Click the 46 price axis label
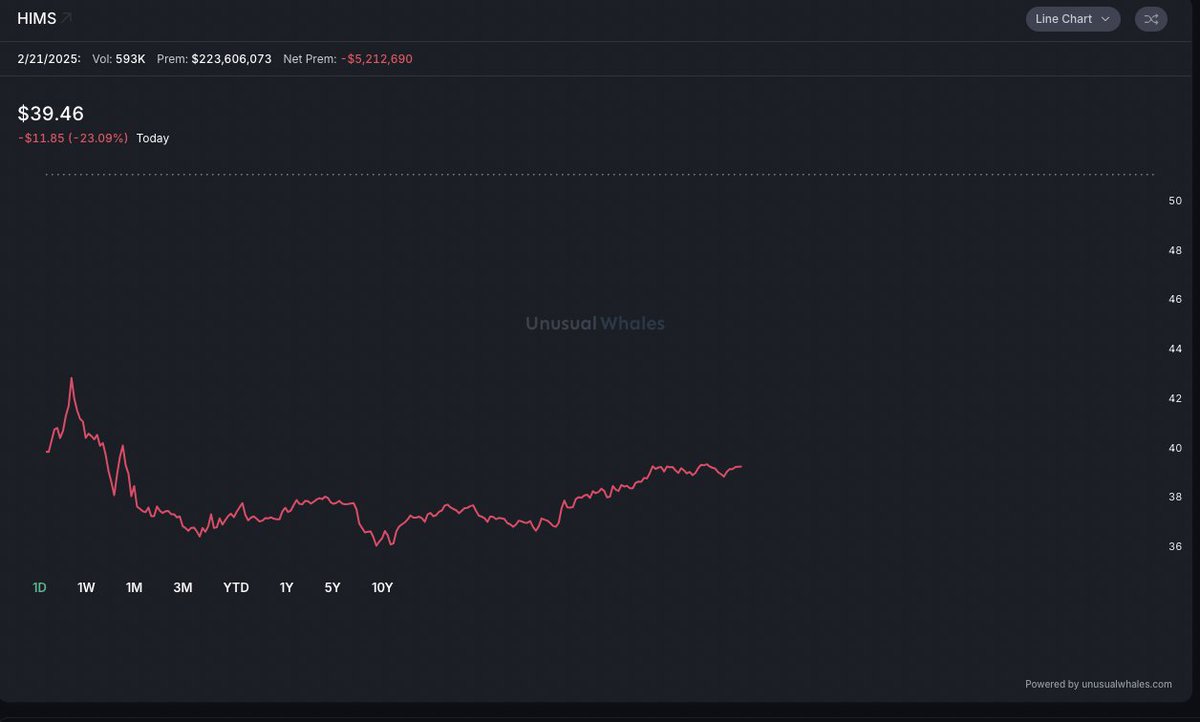The height and width of the screenshot is (722, 1200). pyautogui.click(x=1175, y=299)
